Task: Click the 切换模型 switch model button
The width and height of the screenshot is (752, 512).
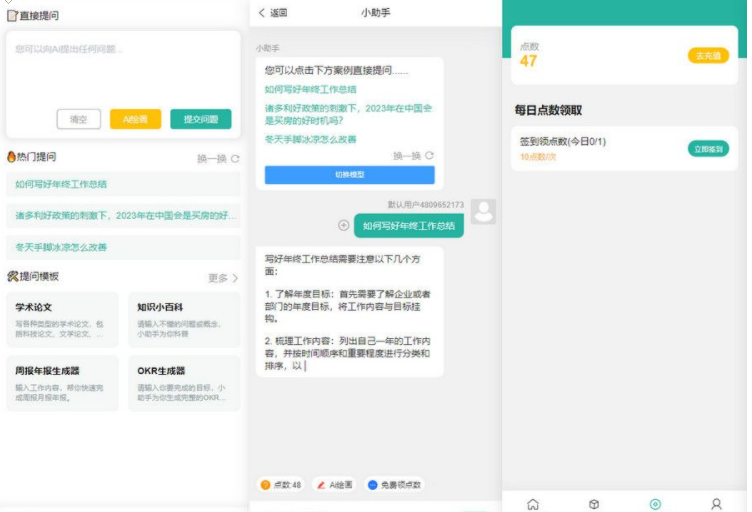Action: (349, 175)
